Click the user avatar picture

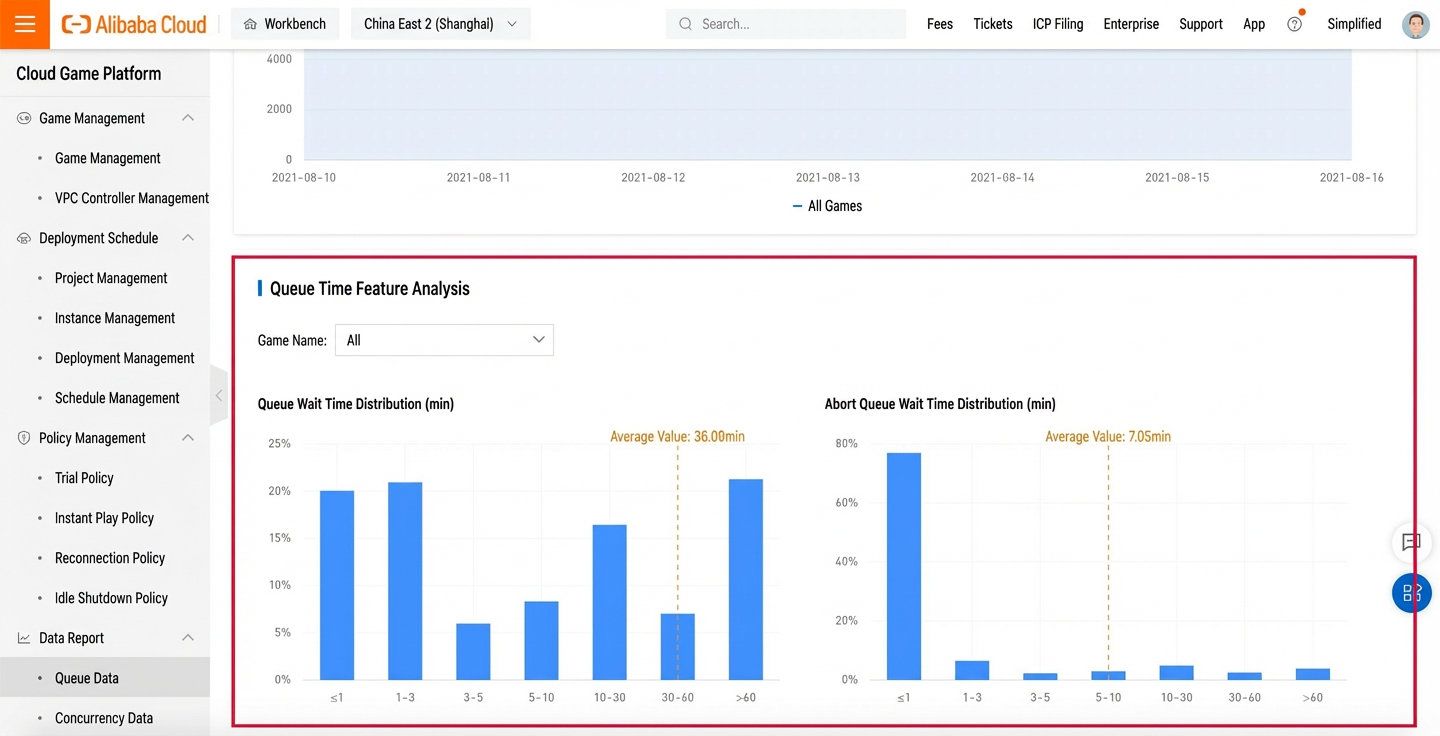[1415, 24]
